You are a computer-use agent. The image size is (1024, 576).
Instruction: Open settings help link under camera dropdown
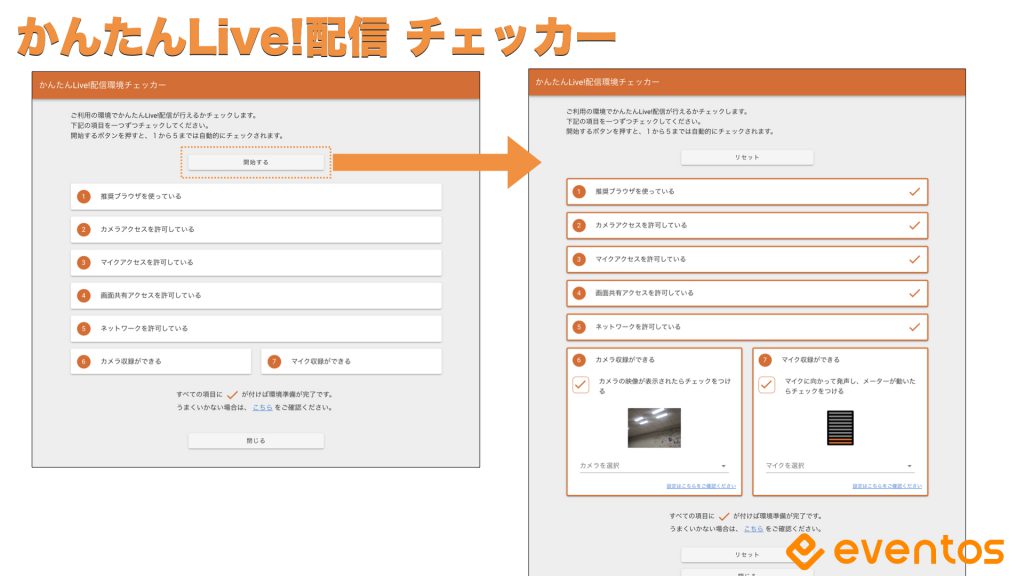(701, 486)
